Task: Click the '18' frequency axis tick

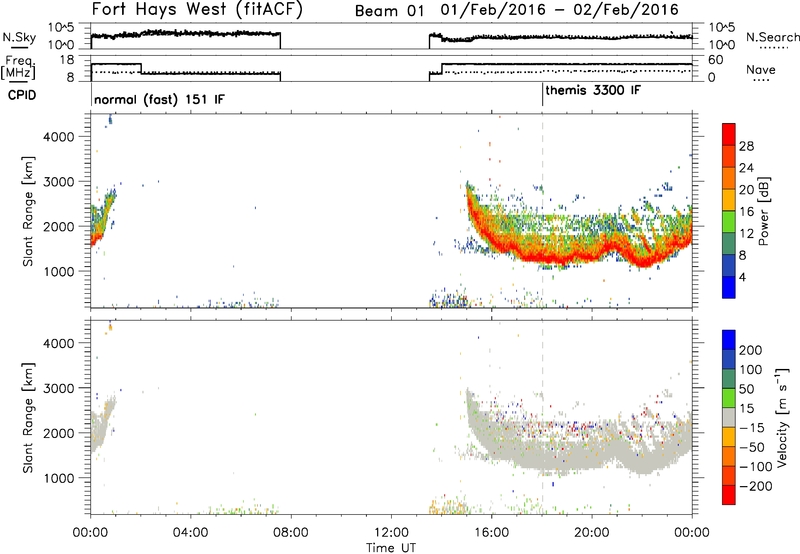Action: [67, 60]
